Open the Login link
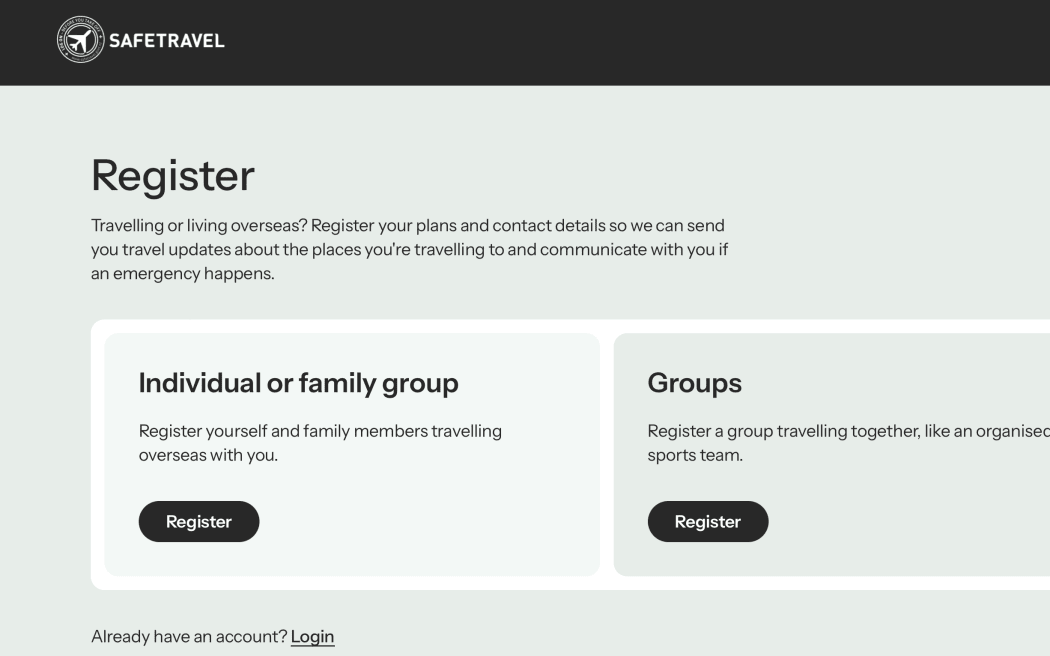 312,636
